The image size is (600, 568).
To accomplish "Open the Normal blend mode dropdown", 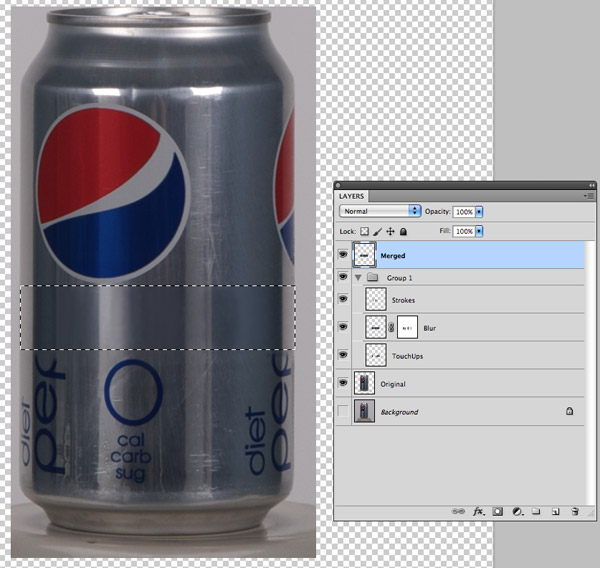I will [380, 211].
